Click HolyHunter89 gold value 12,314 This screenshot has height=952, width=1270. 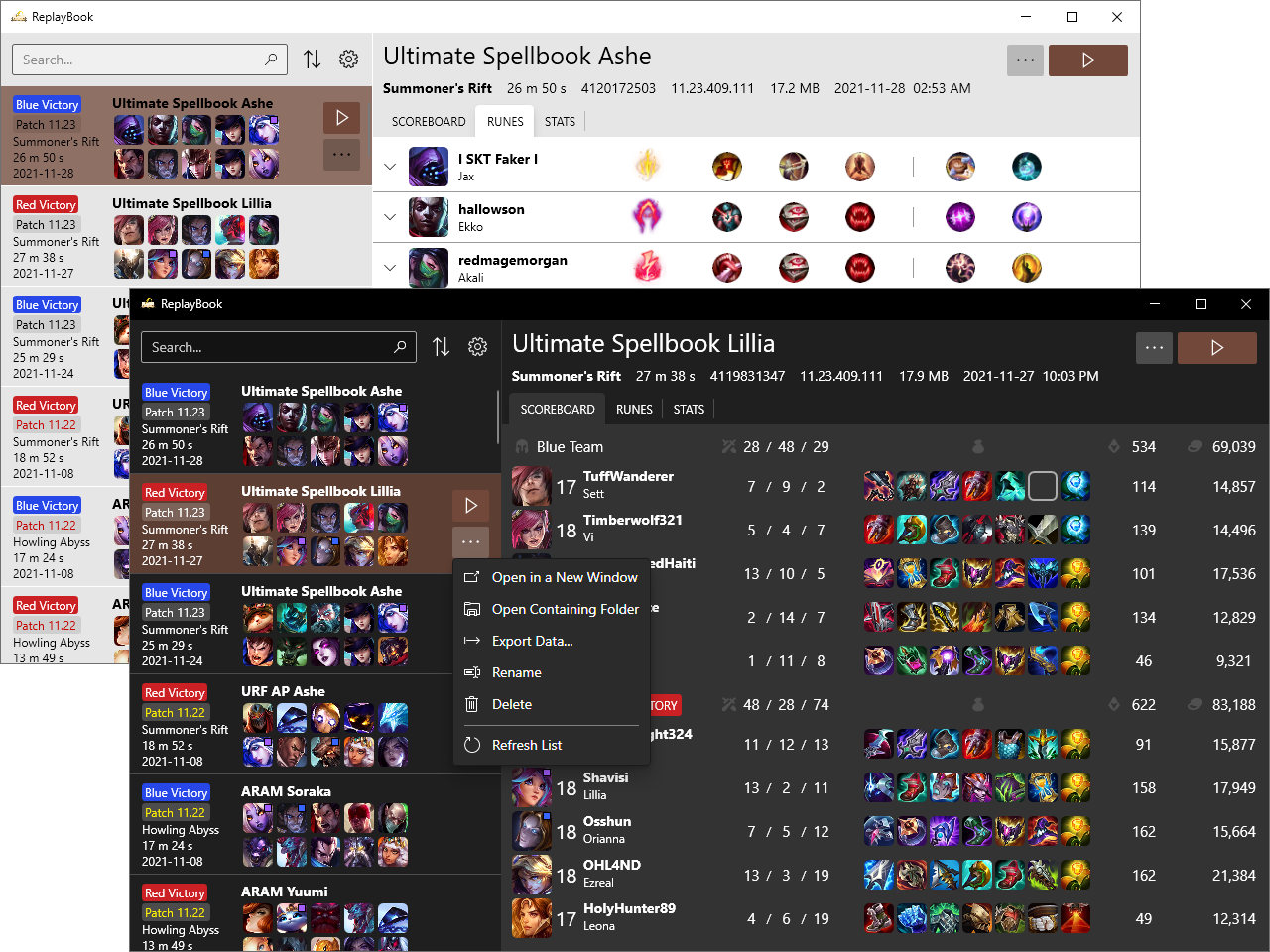tap(1234, 919)
